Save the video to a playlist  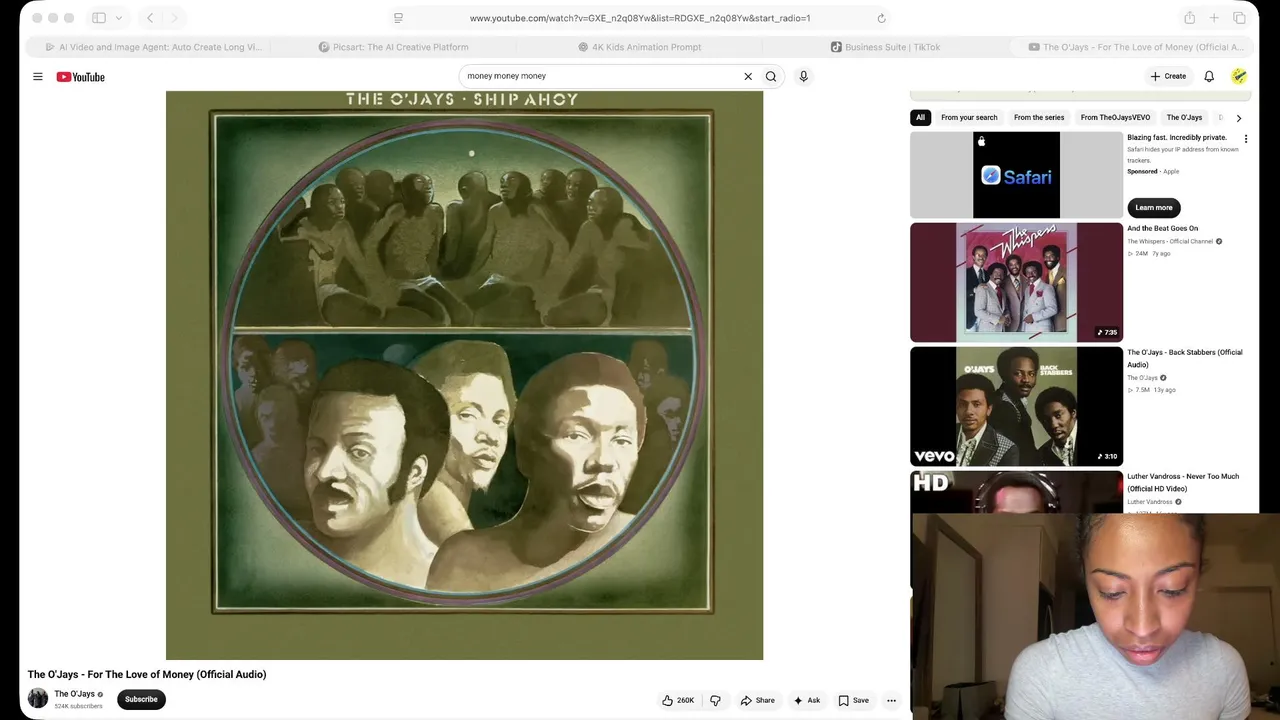pos(854,700)
